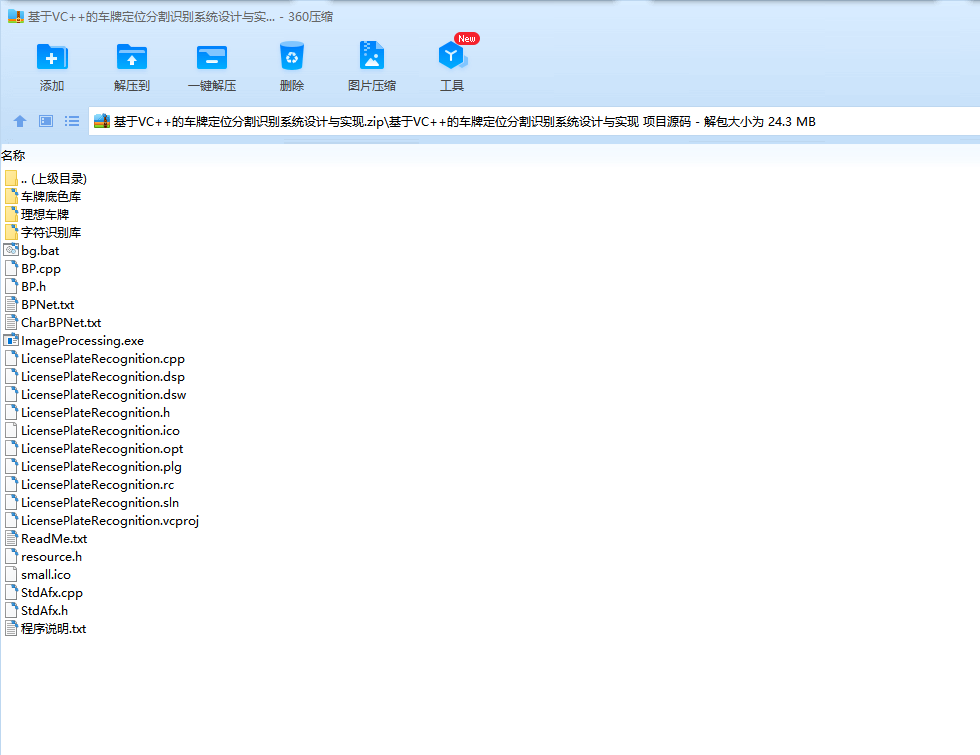
Task: Click the bg.bat batch file icon
Action: (x=11, y=250)
